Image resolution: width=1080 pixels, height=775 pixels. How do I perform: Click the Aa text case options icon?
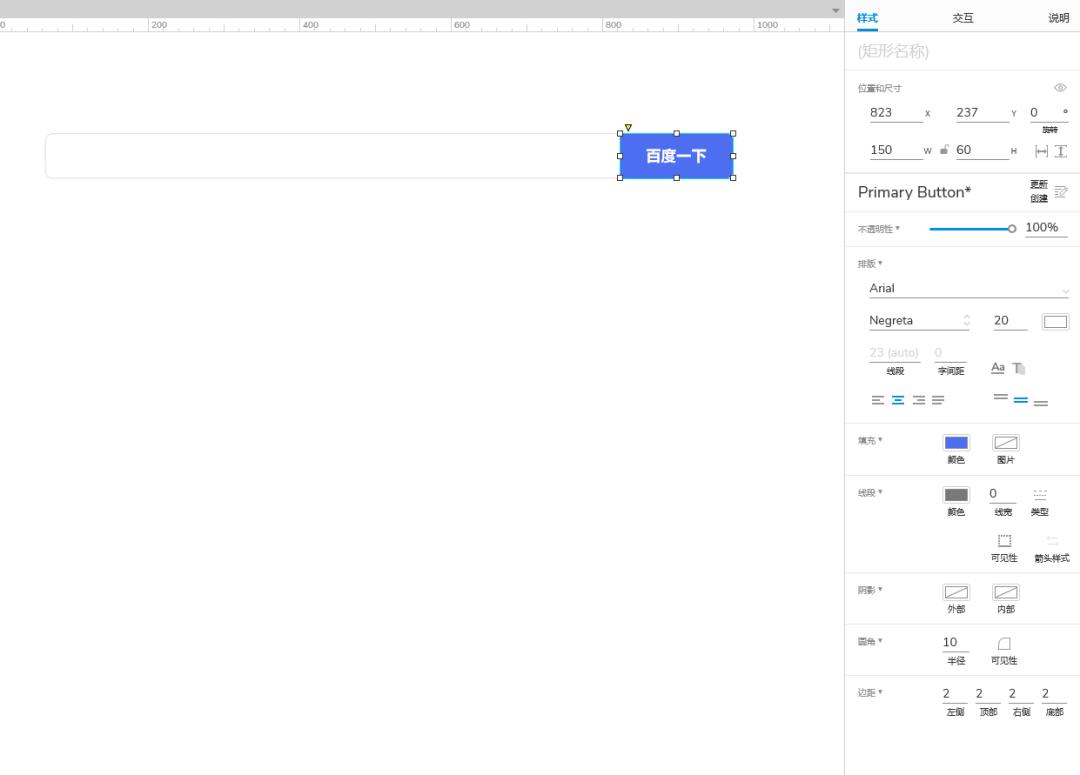(x=997, y=368)
